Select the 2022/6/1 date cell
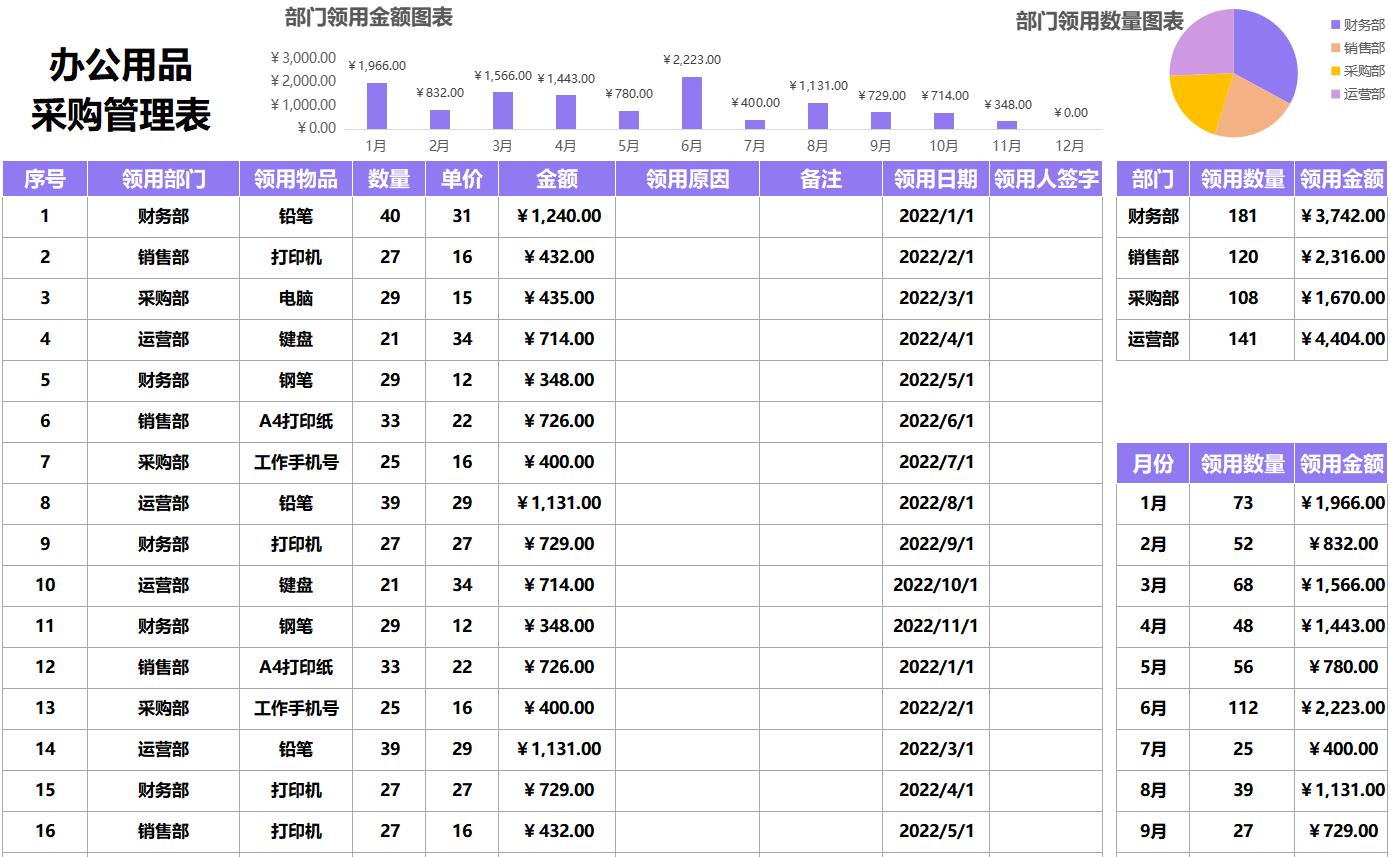 coord(936,421)
